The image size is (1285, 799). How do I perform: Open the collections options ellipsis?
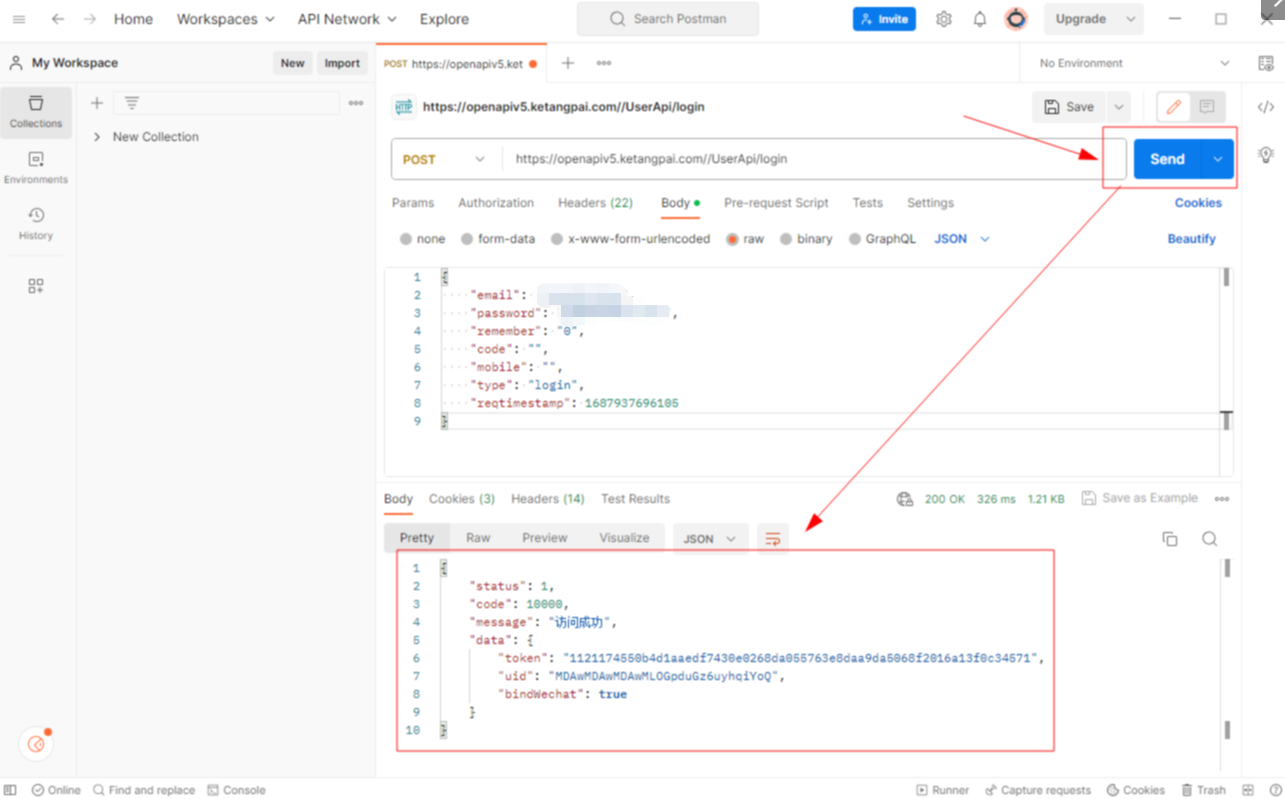pos(356,103)
